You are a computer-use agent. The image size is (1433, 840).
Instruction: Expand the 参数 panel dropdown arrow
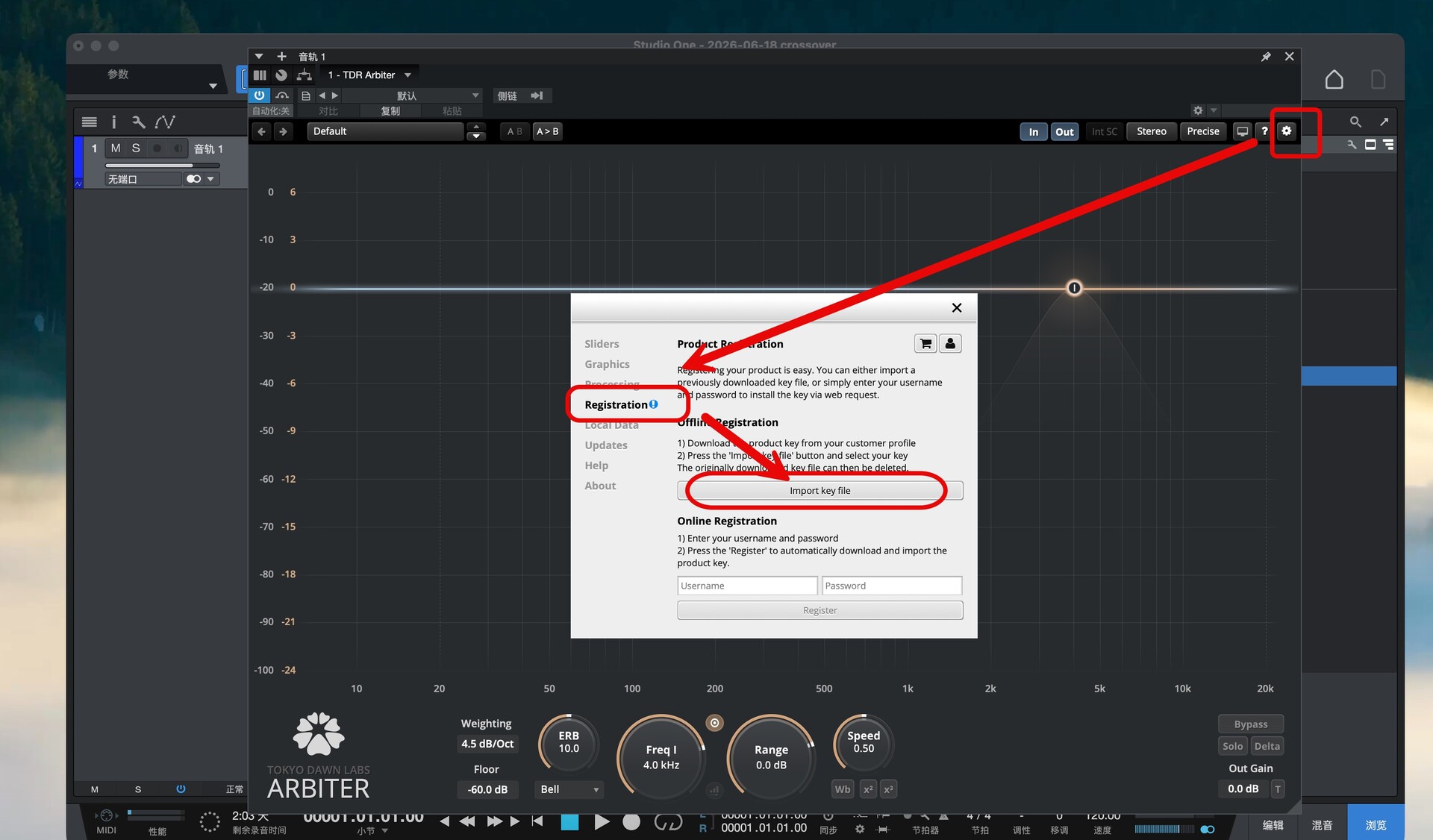click(x=213, y=86)
